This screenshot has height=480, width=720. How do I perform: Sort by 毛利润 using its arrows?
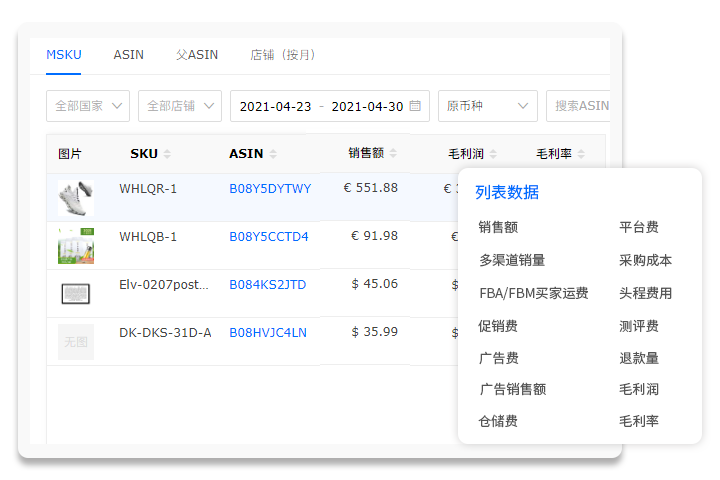[493, 154]
